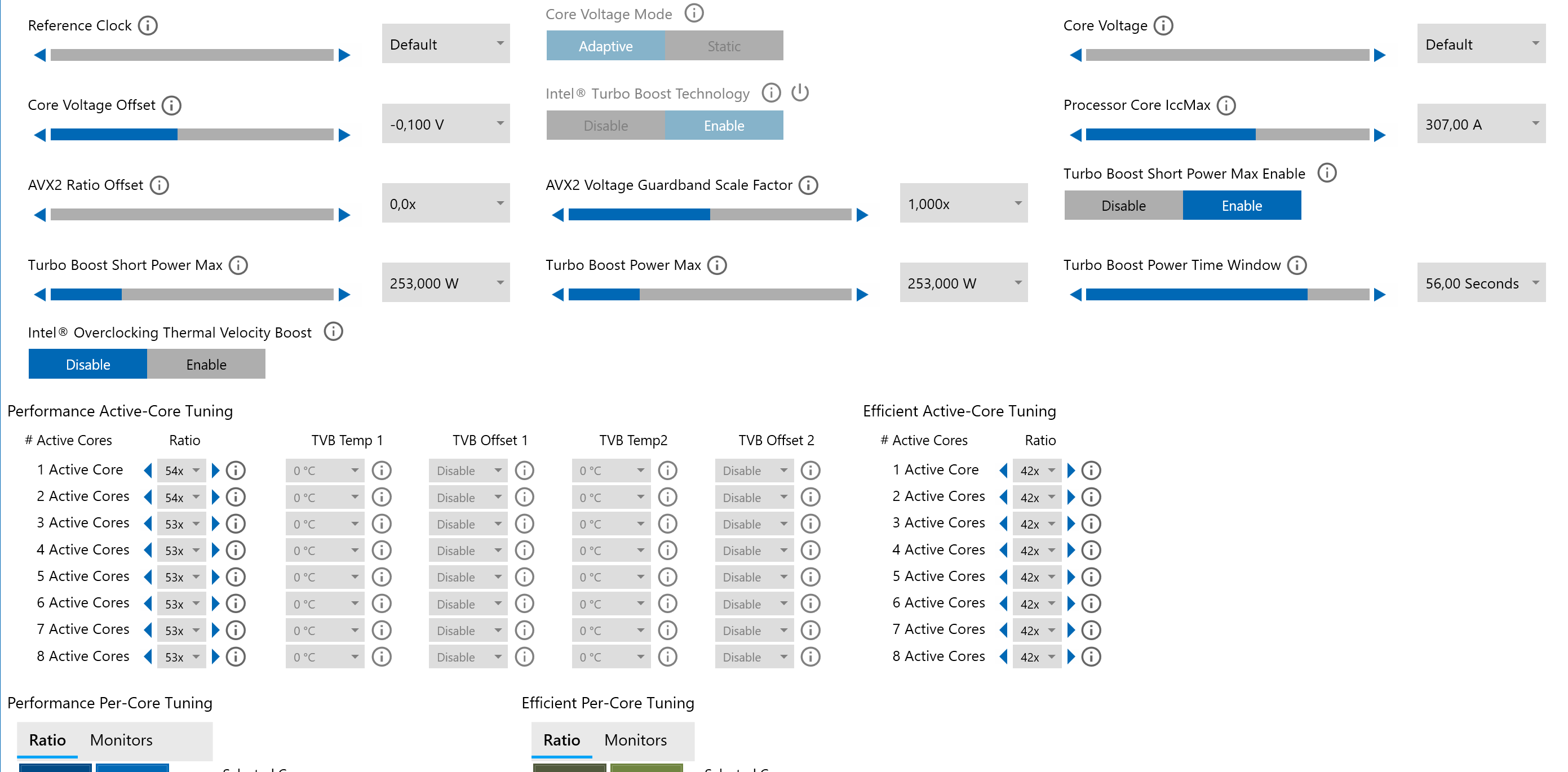
Task: Disable Turbo Boost Short Power Max Enable
Action: point(1123,206)
